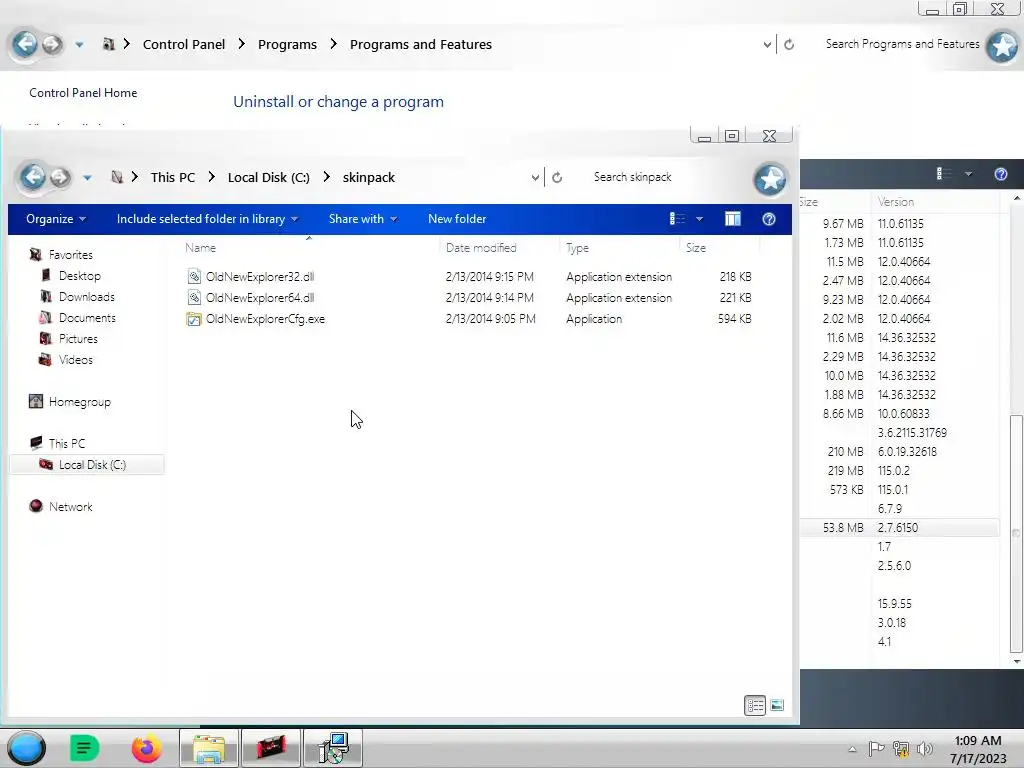Sort programs by Version column
Image resolution: width=1024 pixels, height=768 pixels.
(896, 202)
